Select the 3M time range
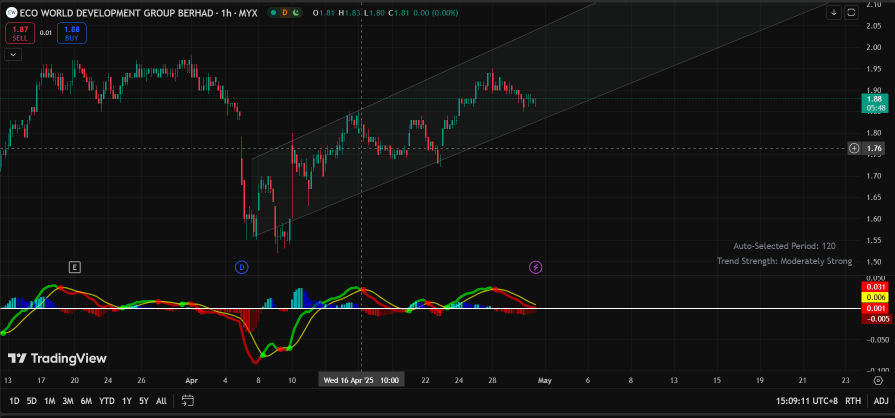 pos(68,401)
